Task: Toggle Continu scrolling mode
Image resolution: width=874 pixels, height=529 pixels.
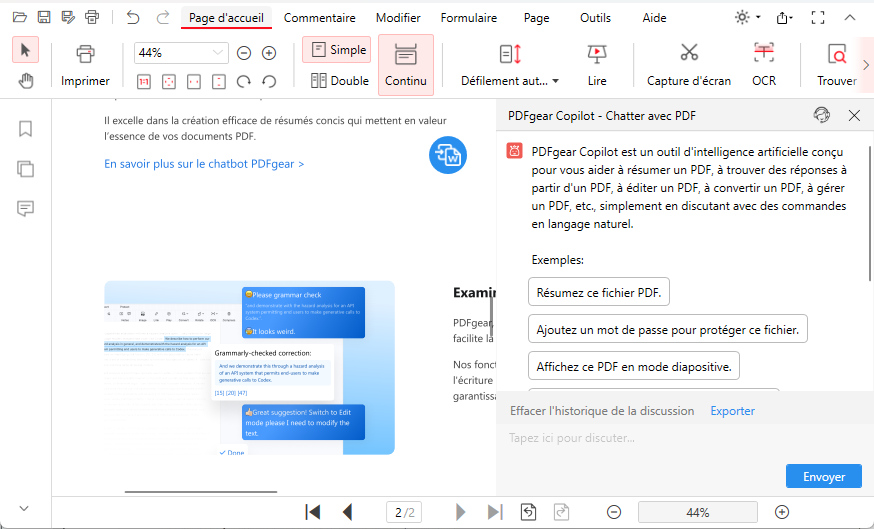Action: point(406,65)
